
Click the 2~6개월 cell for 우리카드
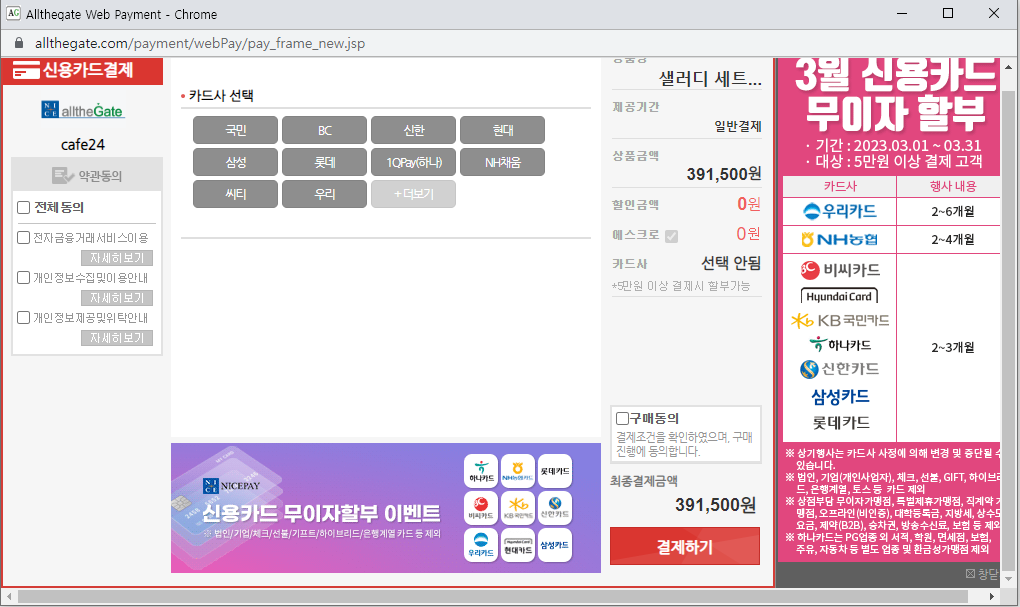952,211
